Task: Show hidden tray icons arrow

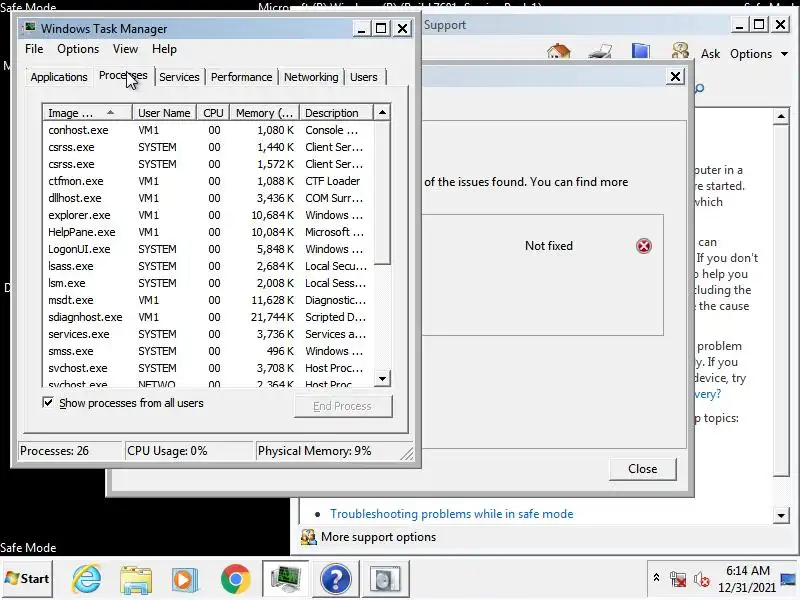Action: 656,577
